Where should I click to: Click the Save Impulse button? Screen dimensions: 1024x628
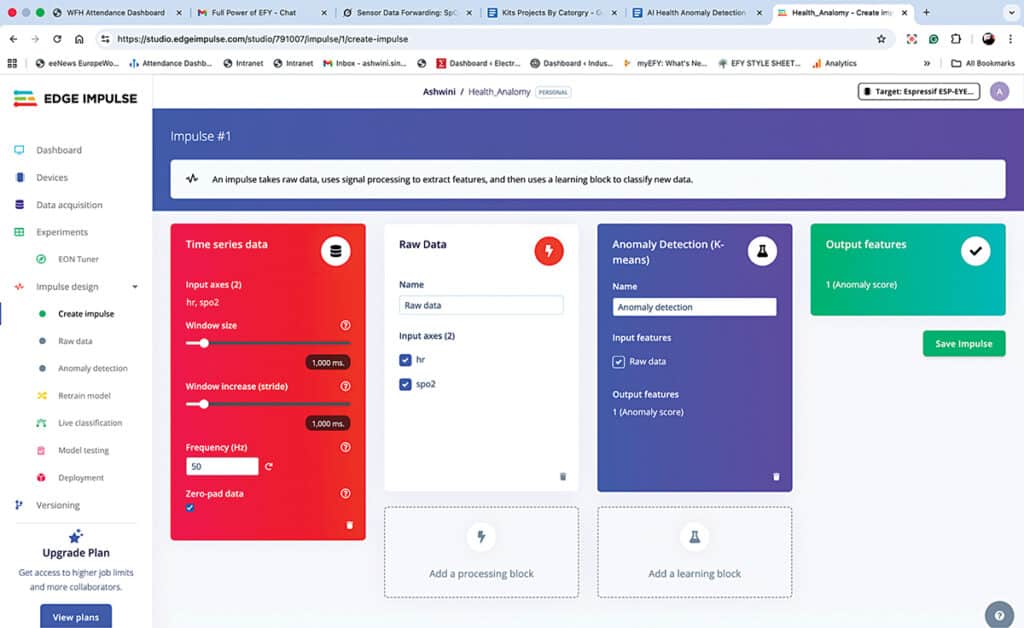(963, 343)
